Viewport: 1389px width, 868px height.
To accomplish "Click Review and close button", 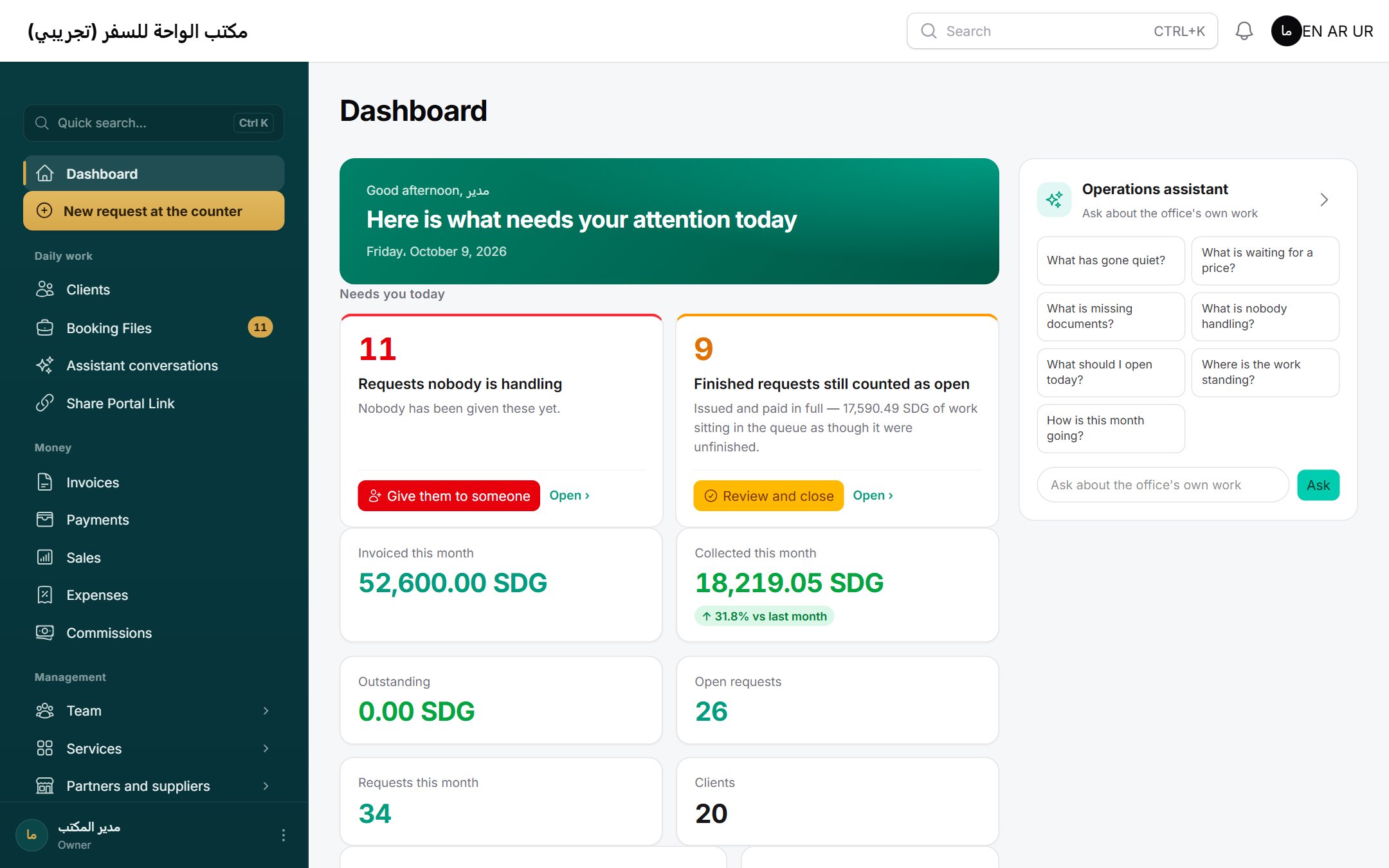I will click(x=768, y=496).
